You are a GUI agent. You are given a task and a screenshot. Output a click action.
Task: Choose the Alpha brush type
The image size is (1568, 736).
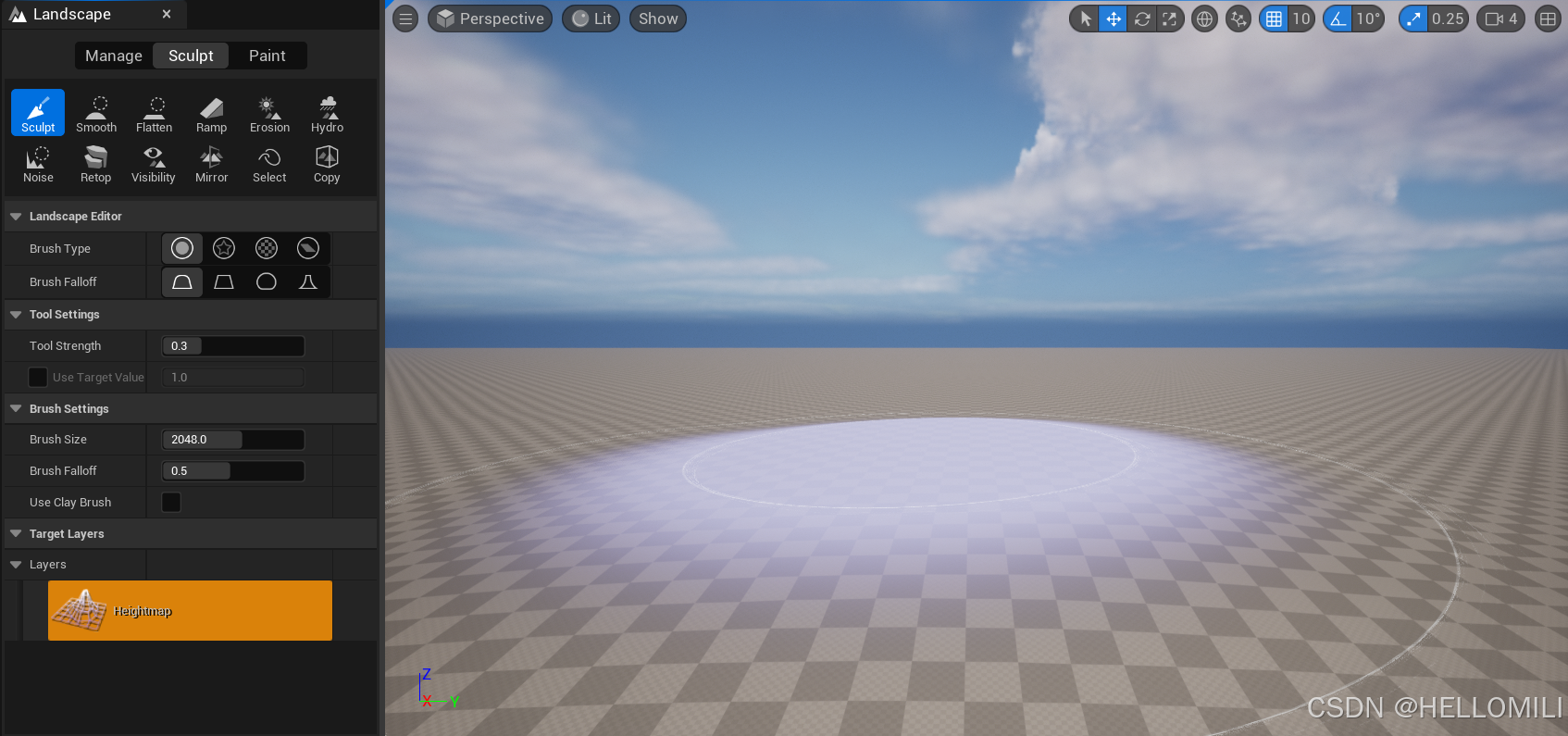coord(224,248)
